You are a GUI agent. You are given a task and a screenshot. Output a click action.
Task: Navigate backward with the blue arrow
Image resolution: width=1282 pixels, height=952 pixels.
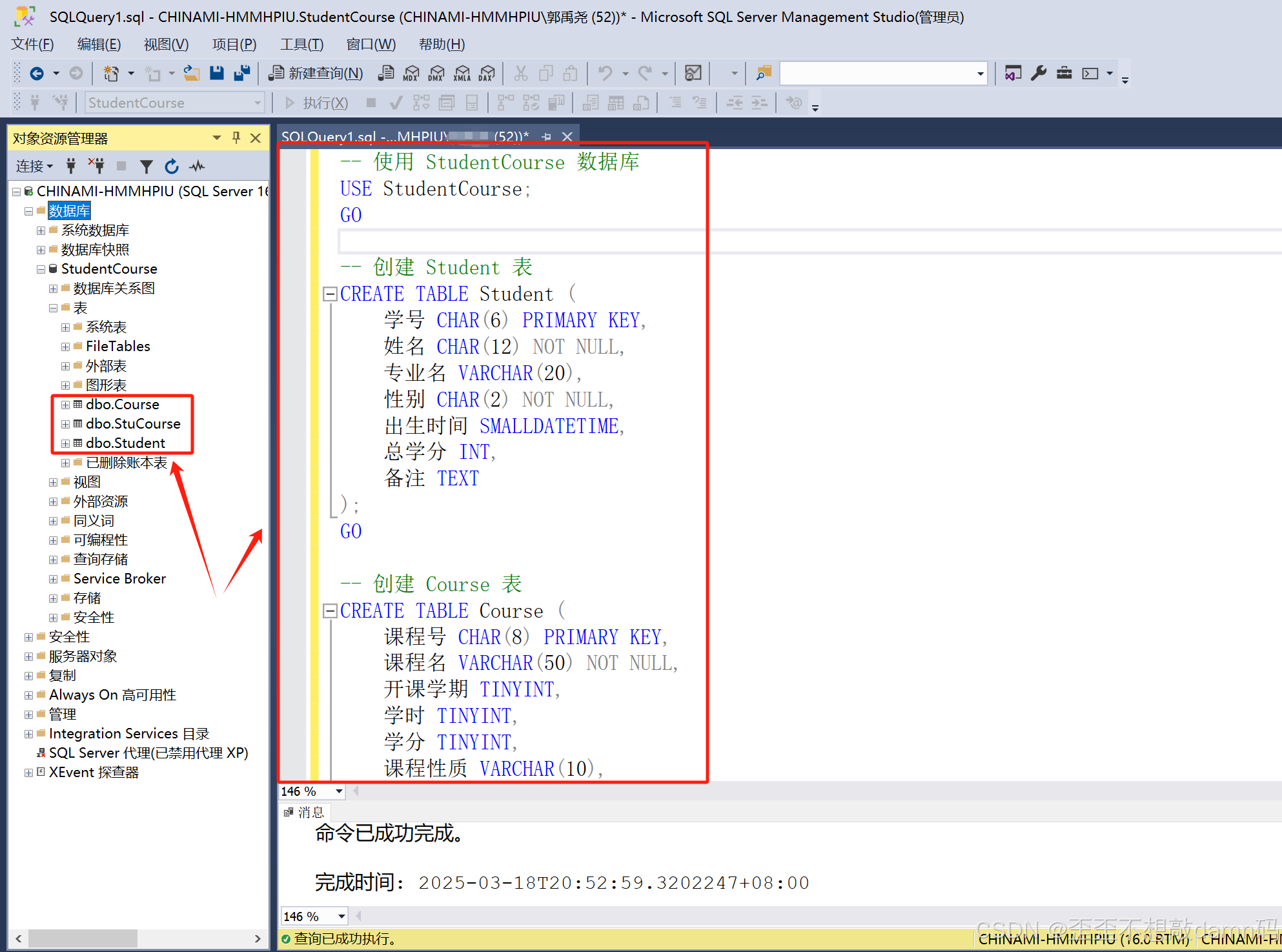(x=37, y=73)
